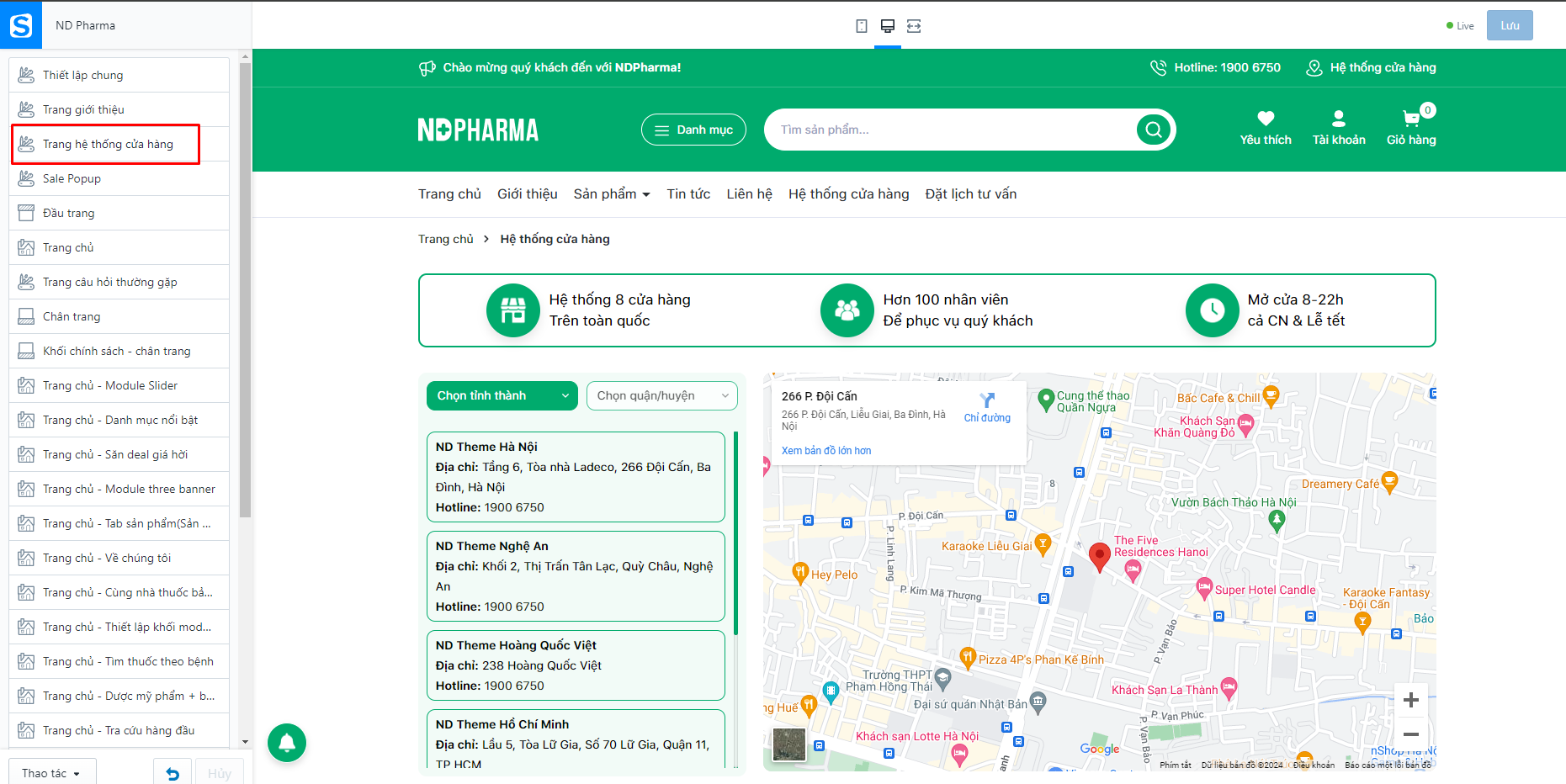Open the Đặt lịch tư vấn menu item
Image resolution: width=1566 pixels, height=784 pixels.
tap(971, 194)
